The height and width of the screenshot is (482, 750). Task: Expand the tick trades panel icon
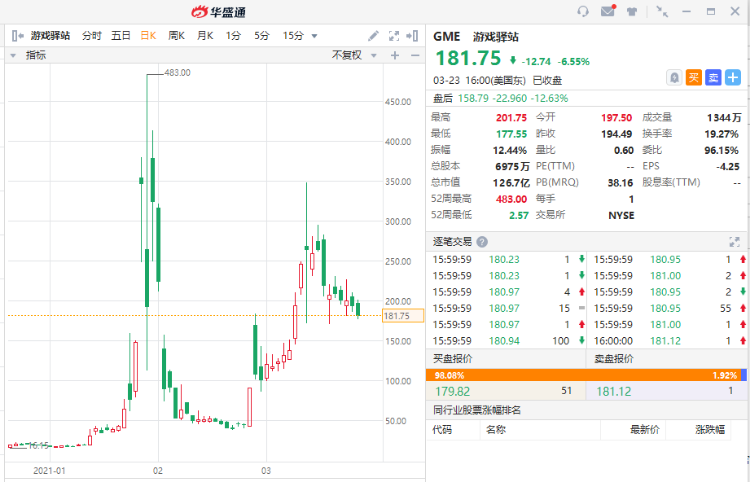tap(734, 242)
